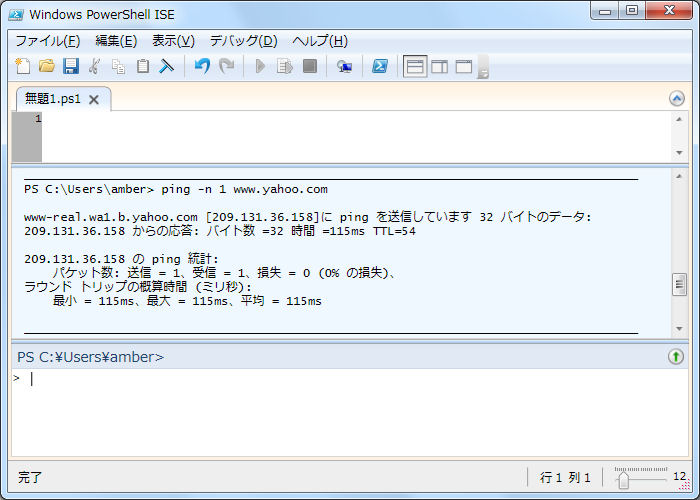Click the green arrow to move the command pane up

click(676, 357)
